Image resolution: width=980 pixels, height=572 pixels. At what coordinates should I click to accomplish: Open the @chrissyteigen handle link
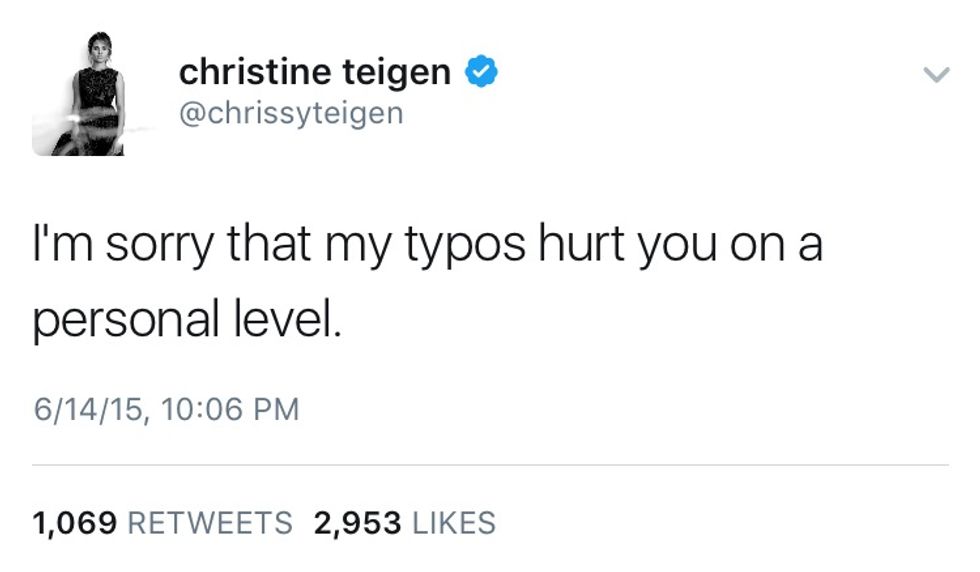(290, 113)
